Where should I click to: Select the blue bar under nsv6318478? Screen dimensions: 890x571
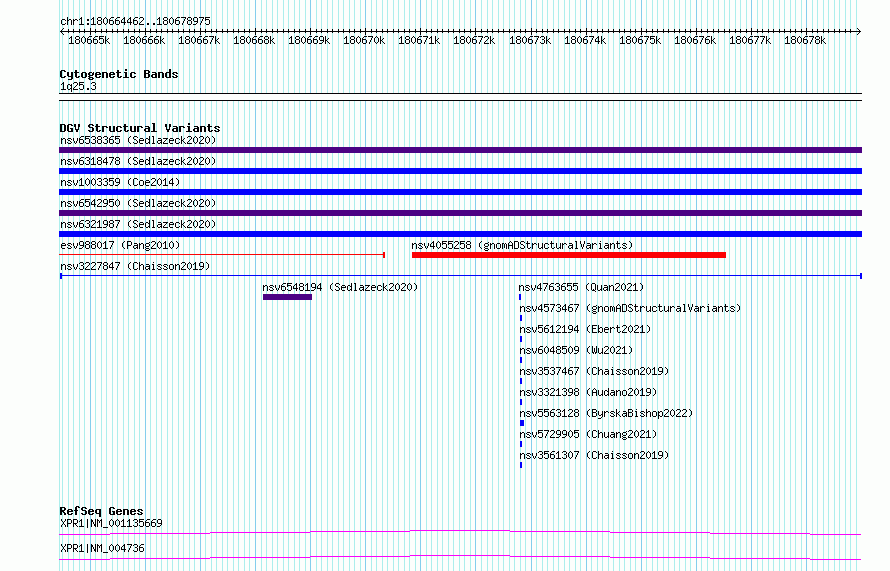pyautogui.click(x=460, y=171)
